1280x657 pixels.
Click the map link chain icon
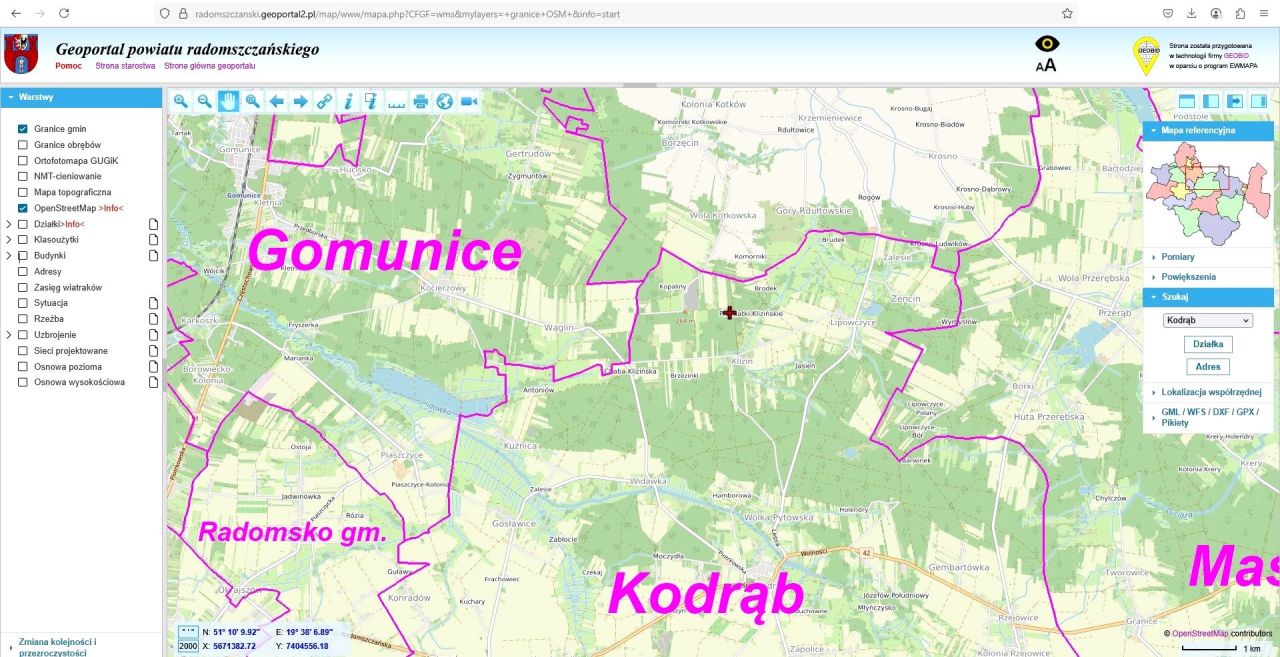click(x=324, y=101)
